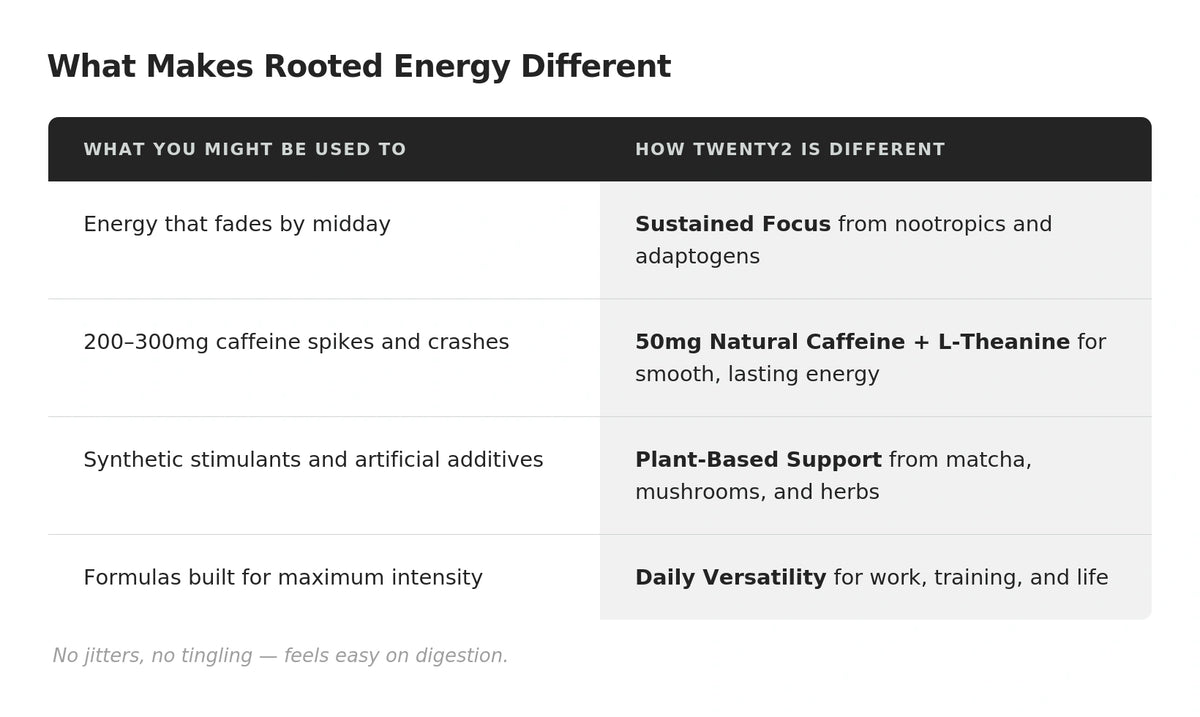Click the "smooth, lasting energy" line
The width and height of the screenshot is (1200, 717).
point(757,375)
